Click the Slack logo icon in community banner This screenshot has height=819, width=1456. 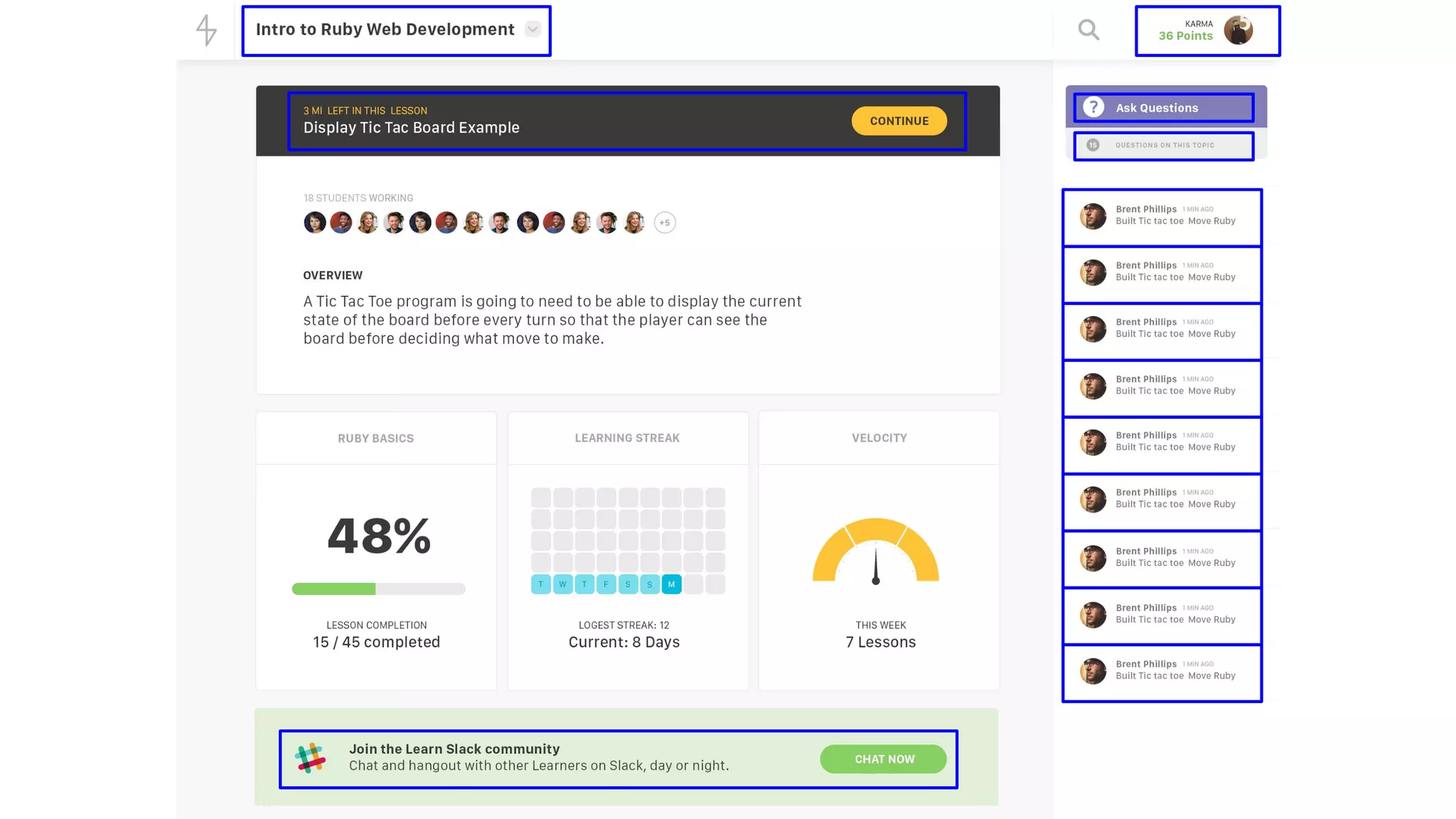pyautogui.click(x=311, y=759)
